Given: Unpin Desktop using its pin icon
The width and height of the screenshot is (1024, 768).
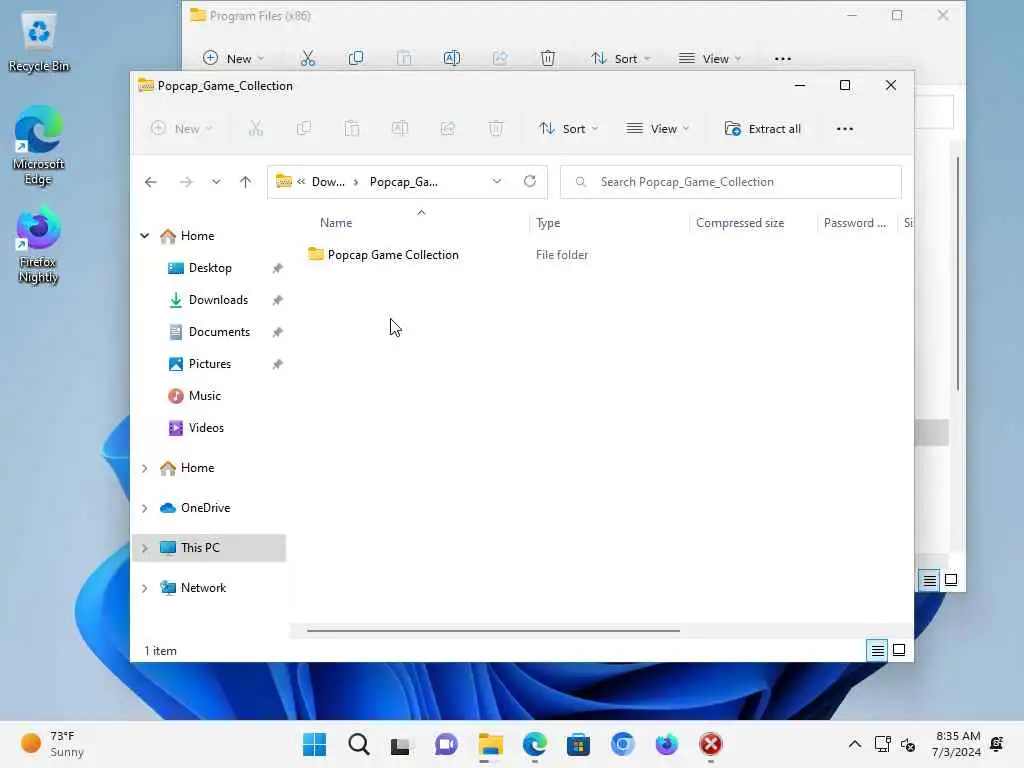Looking at the screenshot, I should (x=278, y=268).
